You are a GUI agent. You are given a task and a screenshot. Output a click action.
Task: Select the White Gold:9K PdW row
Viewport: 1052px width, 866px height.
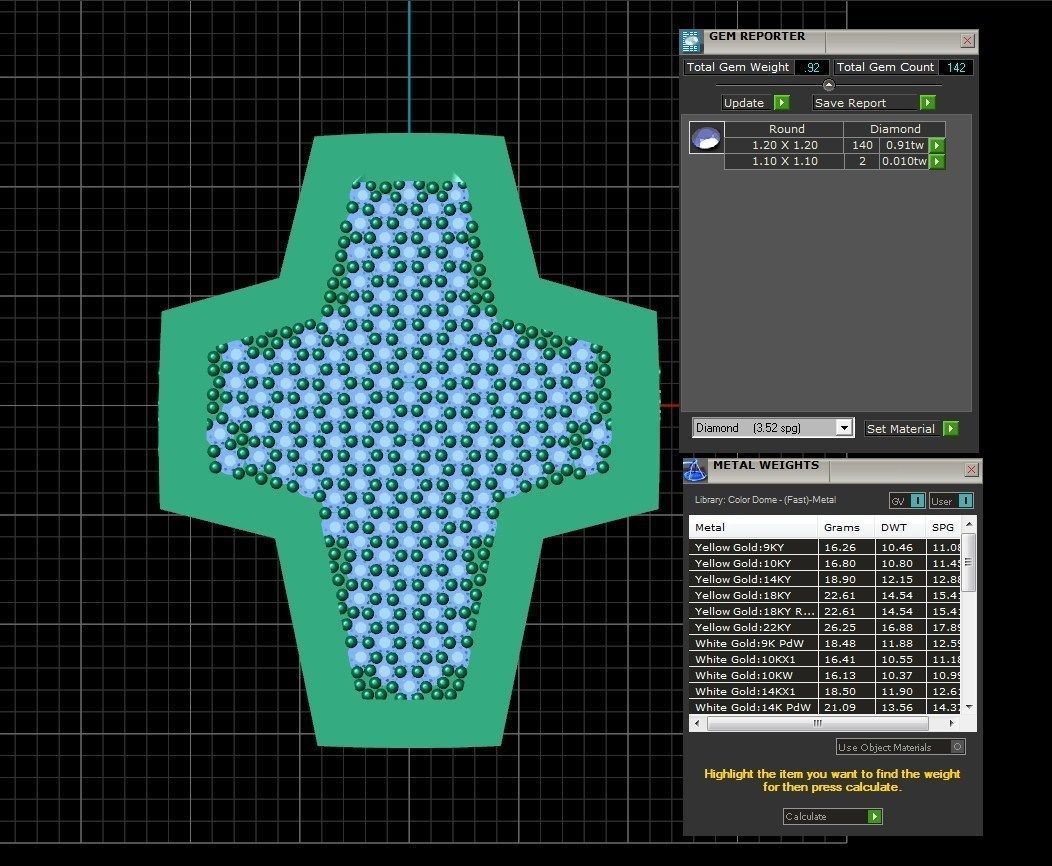point(825,643)
